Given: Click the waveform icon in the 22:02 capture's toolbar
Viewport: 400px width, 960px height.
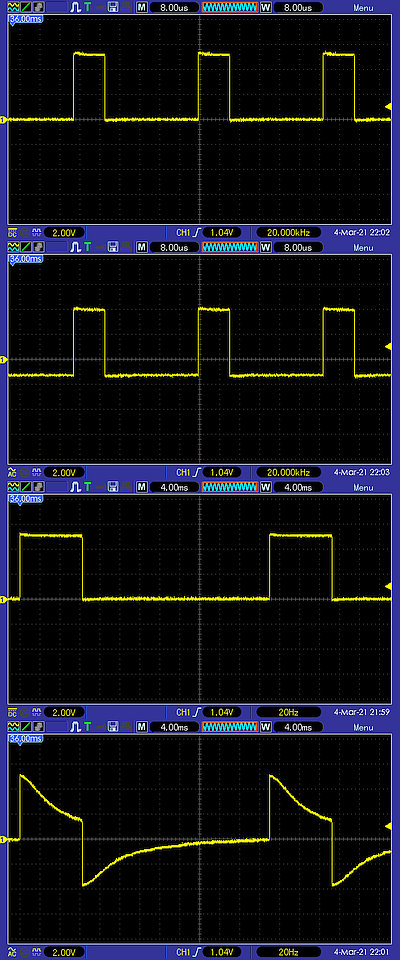Looking at the screenshot, I should click(12, 7).
